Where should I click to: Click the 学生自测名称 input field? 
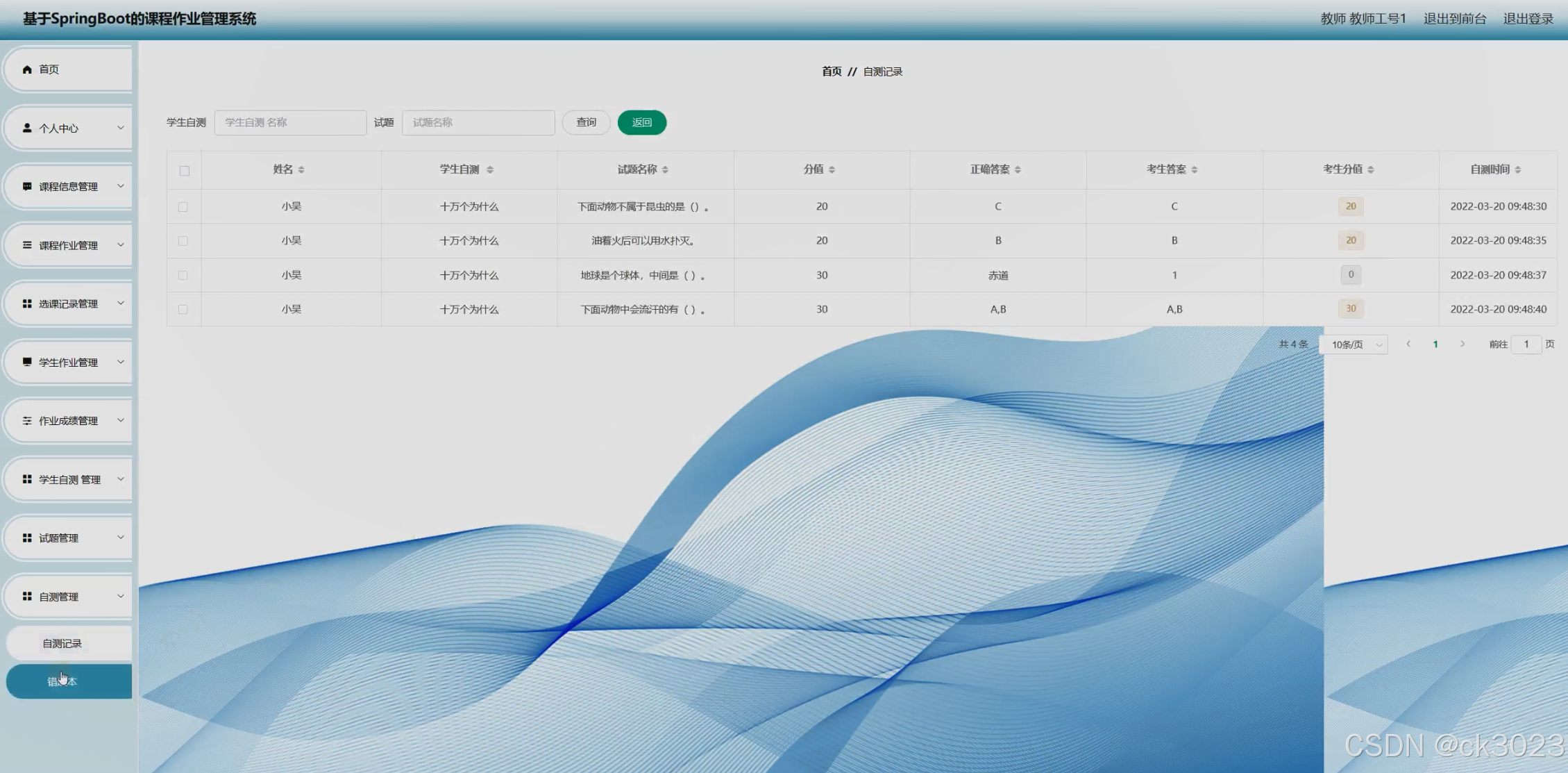click(290, 122)
